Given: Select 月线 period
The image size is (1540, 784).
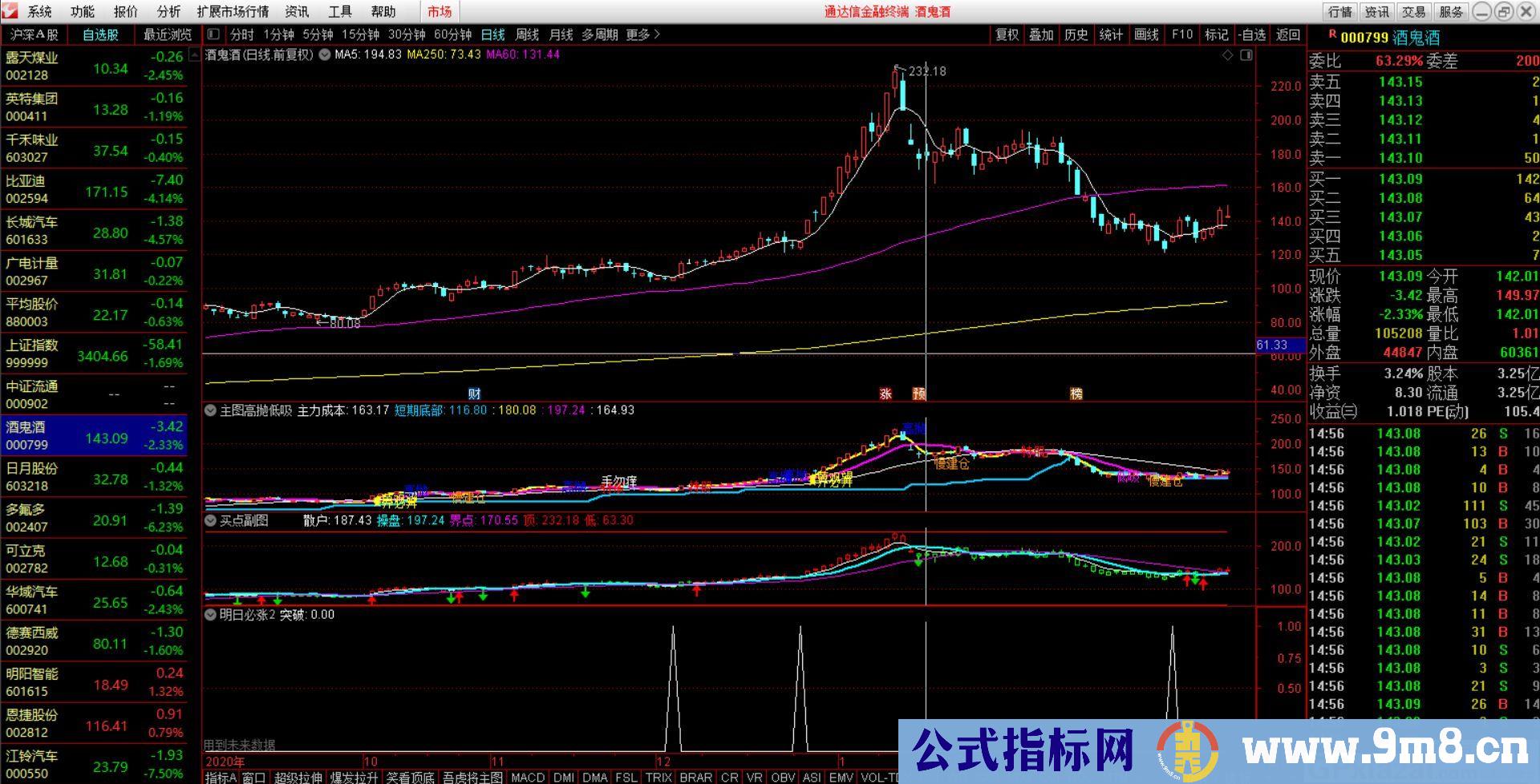Looking at the screenshot, I should [561, 34].
